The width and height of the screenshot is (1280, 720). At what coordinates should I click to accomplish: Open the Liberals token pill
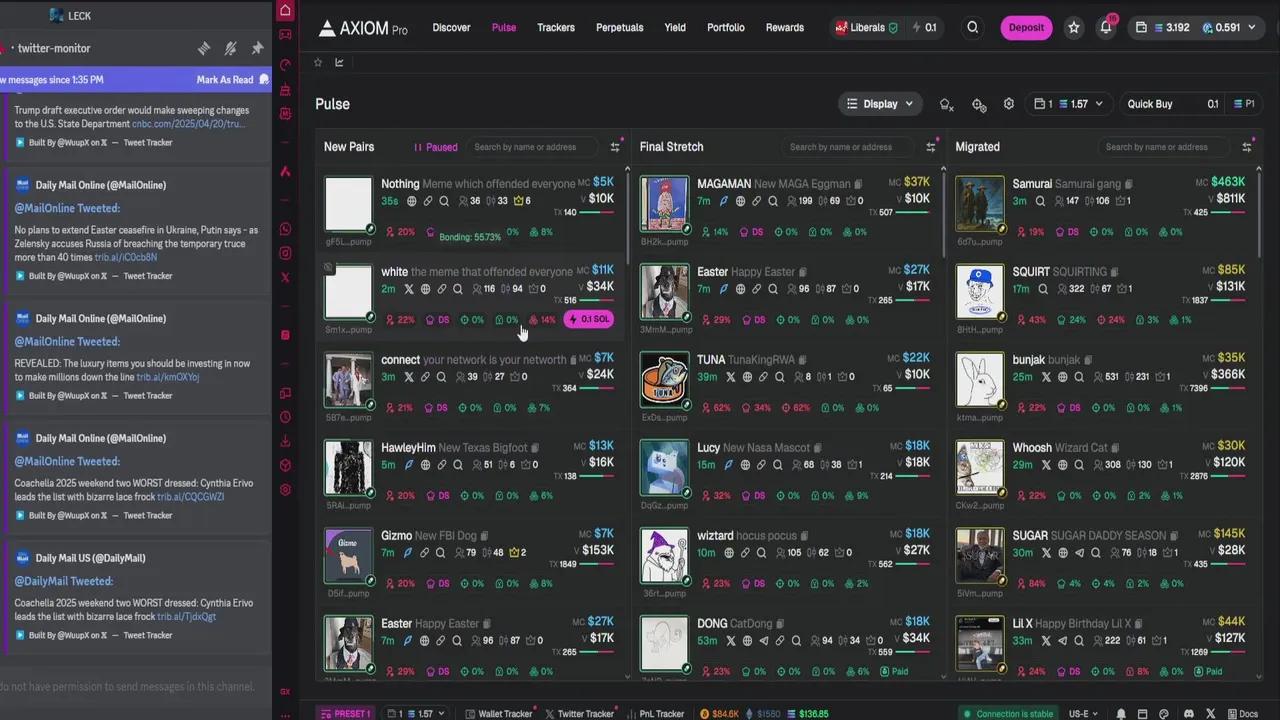tap(867, 28)
